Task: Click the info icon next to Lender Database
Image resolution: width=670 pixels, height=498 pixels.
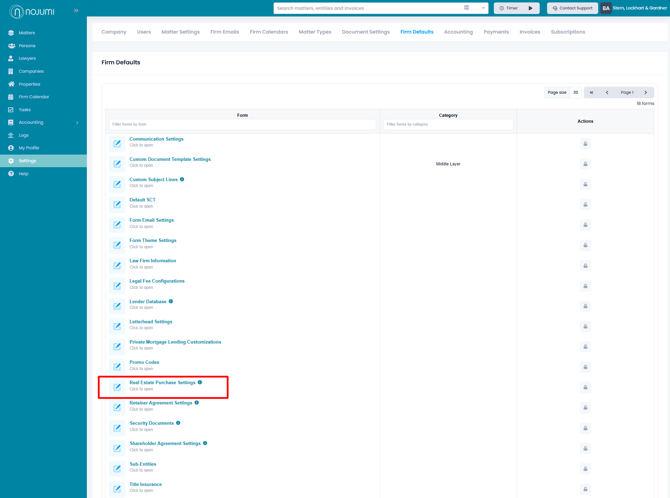Action: (x=171, y=301)
